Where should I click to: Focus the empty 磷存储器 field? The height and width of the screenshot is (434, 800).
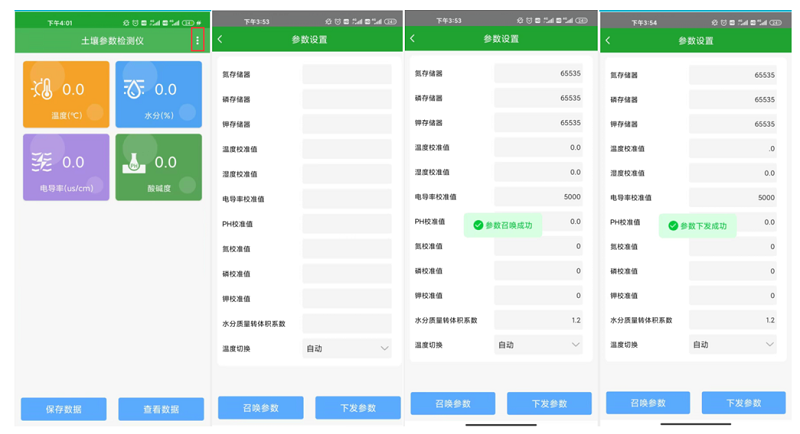point(347,99)
